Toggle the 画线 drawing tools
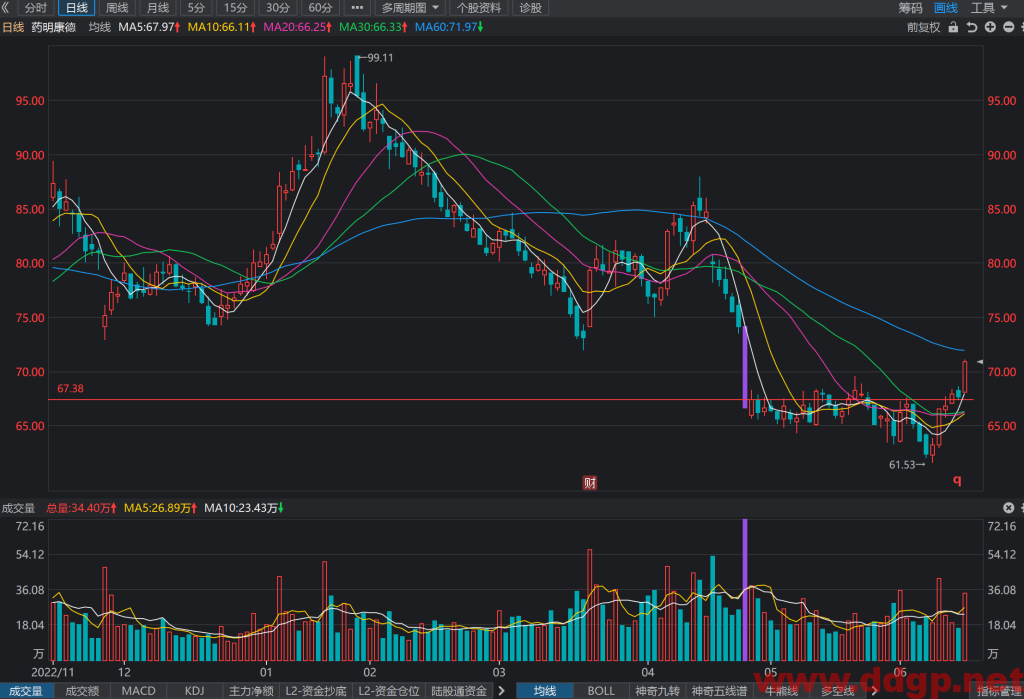This screenshot has height=699, width=1024. pos(946,8)
